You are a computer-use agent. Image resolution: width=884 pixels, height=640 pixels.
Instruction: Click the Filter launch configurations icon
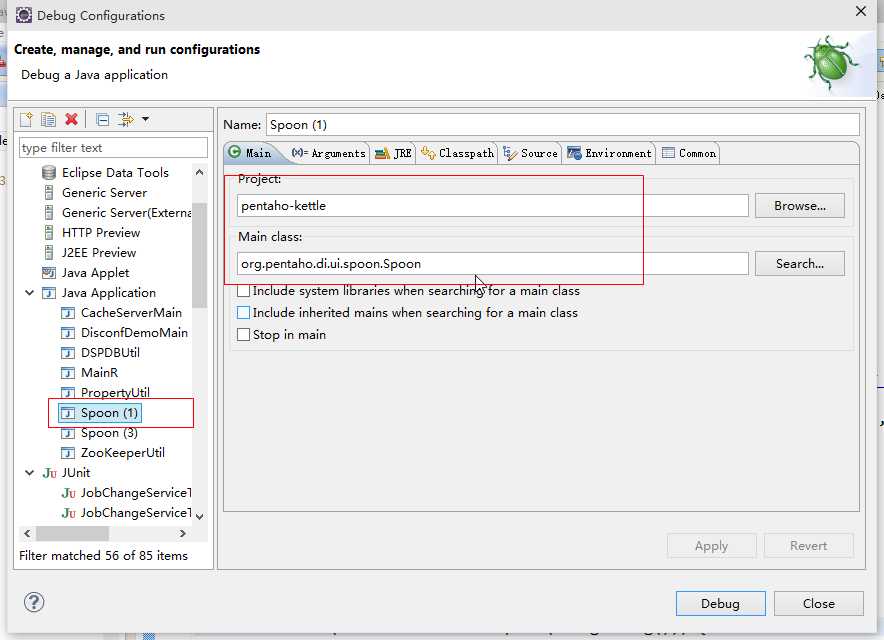point(126,120)
